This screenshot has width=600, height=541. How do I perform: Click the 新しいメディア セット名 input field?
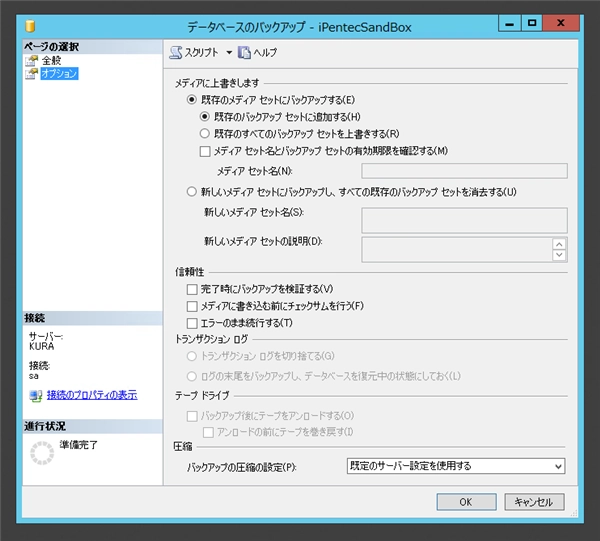[464, 220]
